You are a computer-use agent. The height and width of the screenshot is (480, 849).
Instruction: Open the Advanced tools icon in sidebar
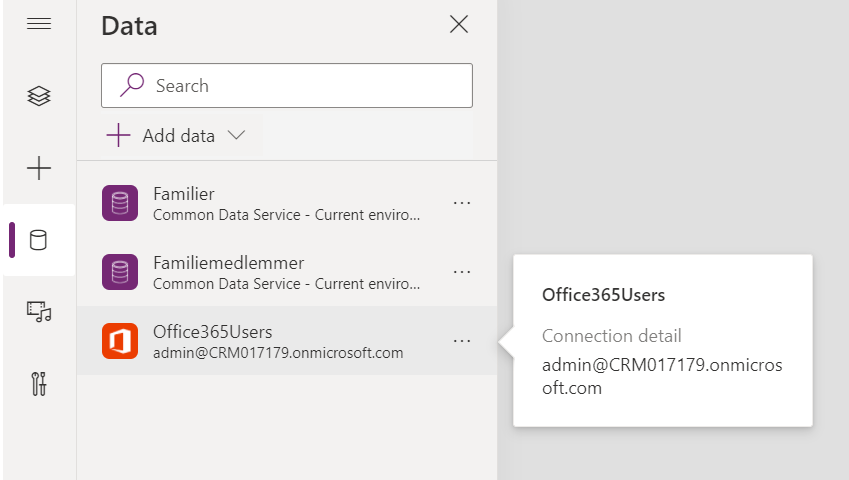[39, 384]
